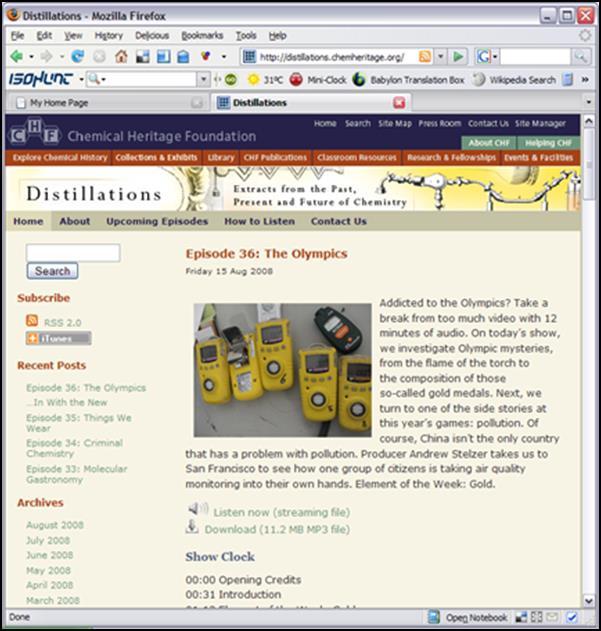Click inside the sidebar search text field
This screenshot has height=631, width=601.
(73, 253)
